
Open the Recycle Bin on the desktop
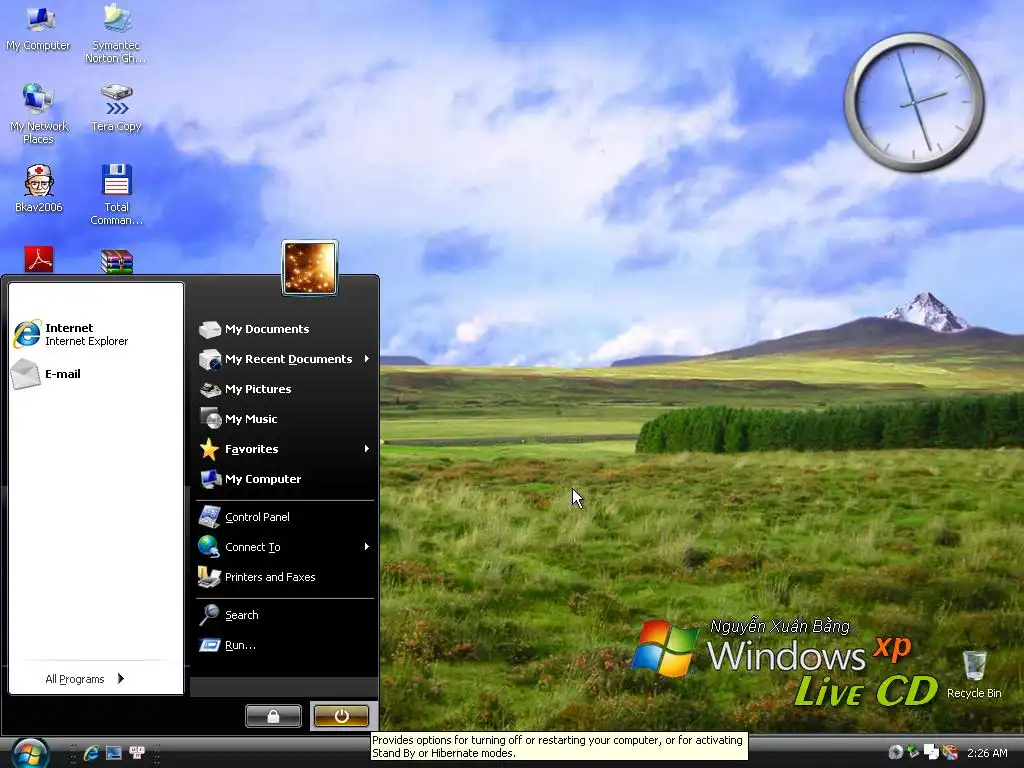point(974,675)
